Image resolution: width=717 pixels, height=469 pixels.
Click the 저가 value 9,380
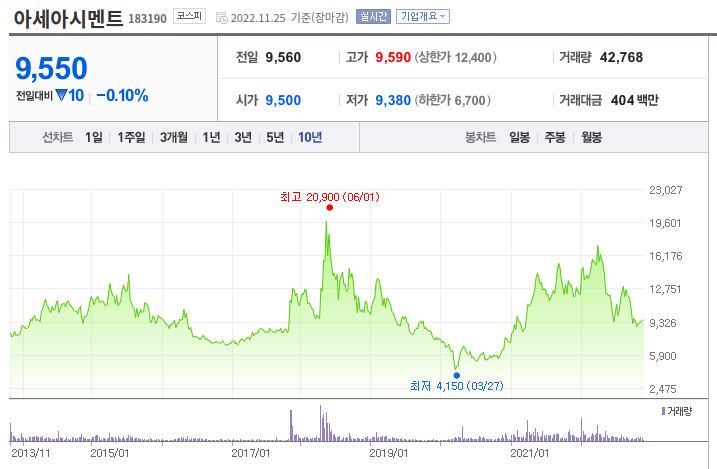393,100
